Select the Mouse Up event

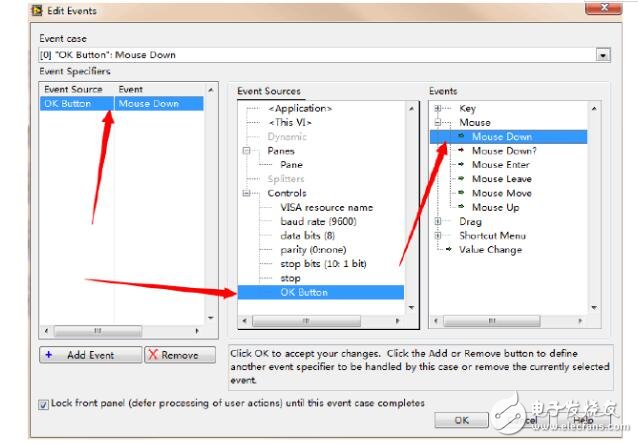(x=495, y=207)
